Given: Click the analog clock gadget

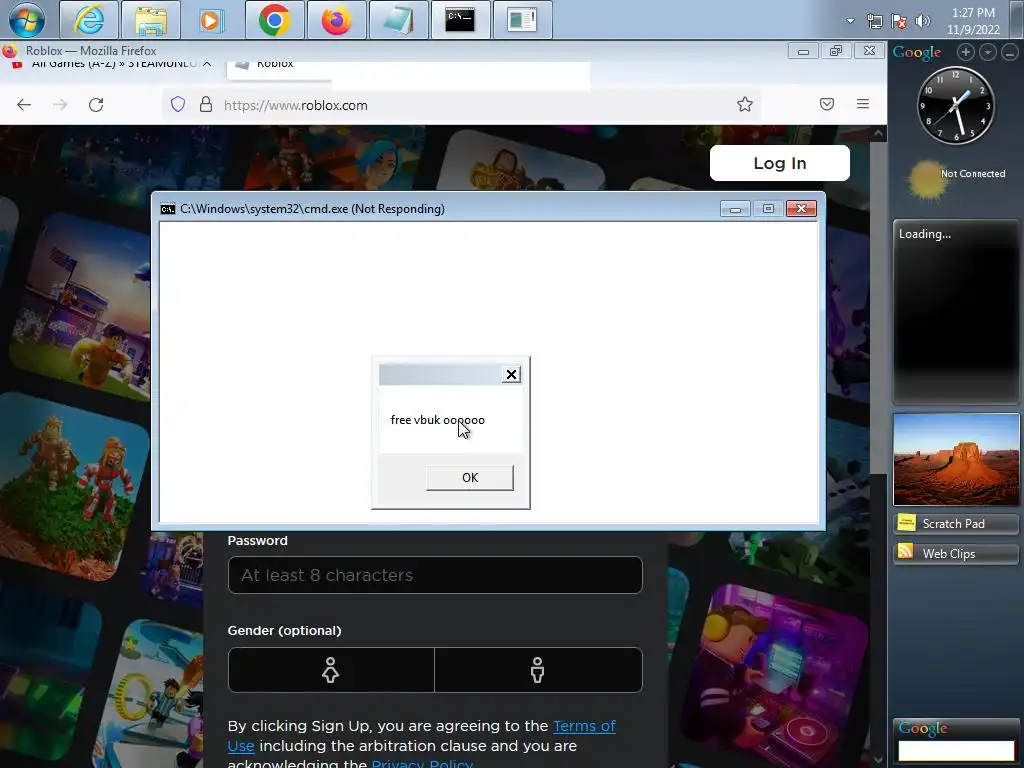Looking at the screenshot, I should (955, 105).
